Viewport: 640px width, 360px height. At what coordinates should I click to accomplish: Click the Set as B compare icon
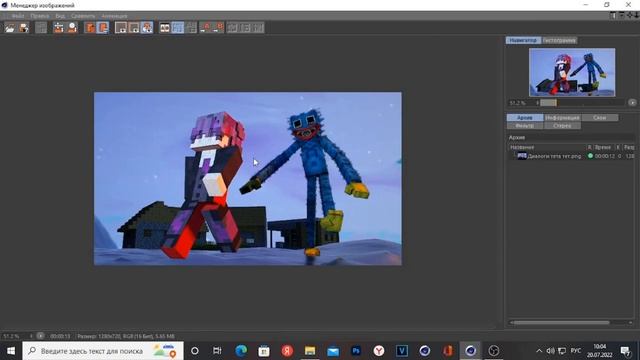coord(218,28)
